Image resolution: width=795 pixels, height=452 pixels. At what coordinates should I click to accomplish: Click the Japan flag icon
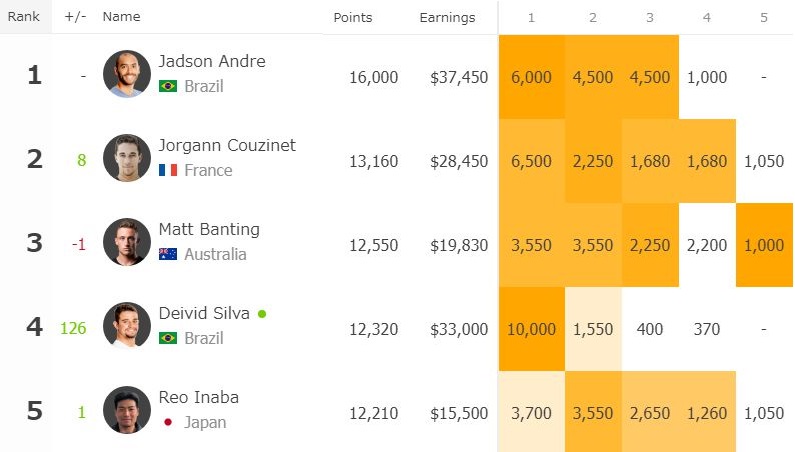pyautogui.click(x=168, y=422)
